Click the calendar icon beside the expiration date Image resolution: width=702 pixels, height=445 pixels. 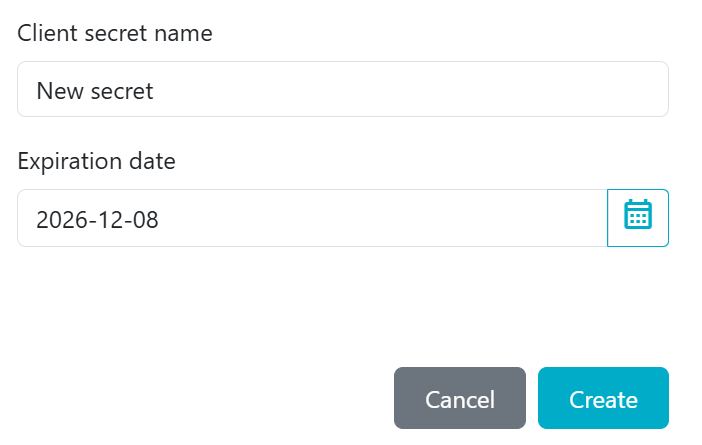tap(638, 217)
